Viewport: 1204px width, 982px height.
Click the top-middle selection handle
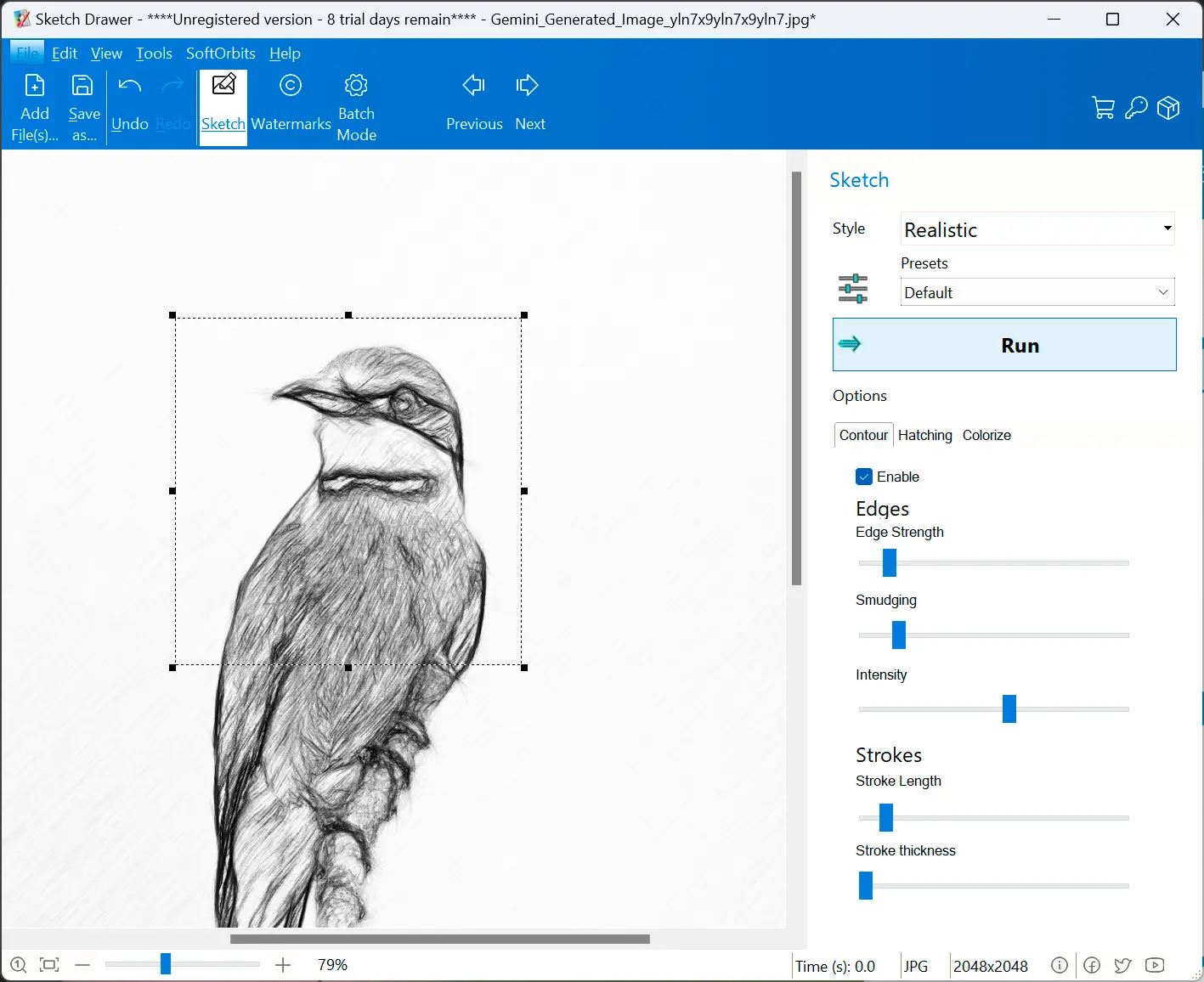click(x=348, y=315)
